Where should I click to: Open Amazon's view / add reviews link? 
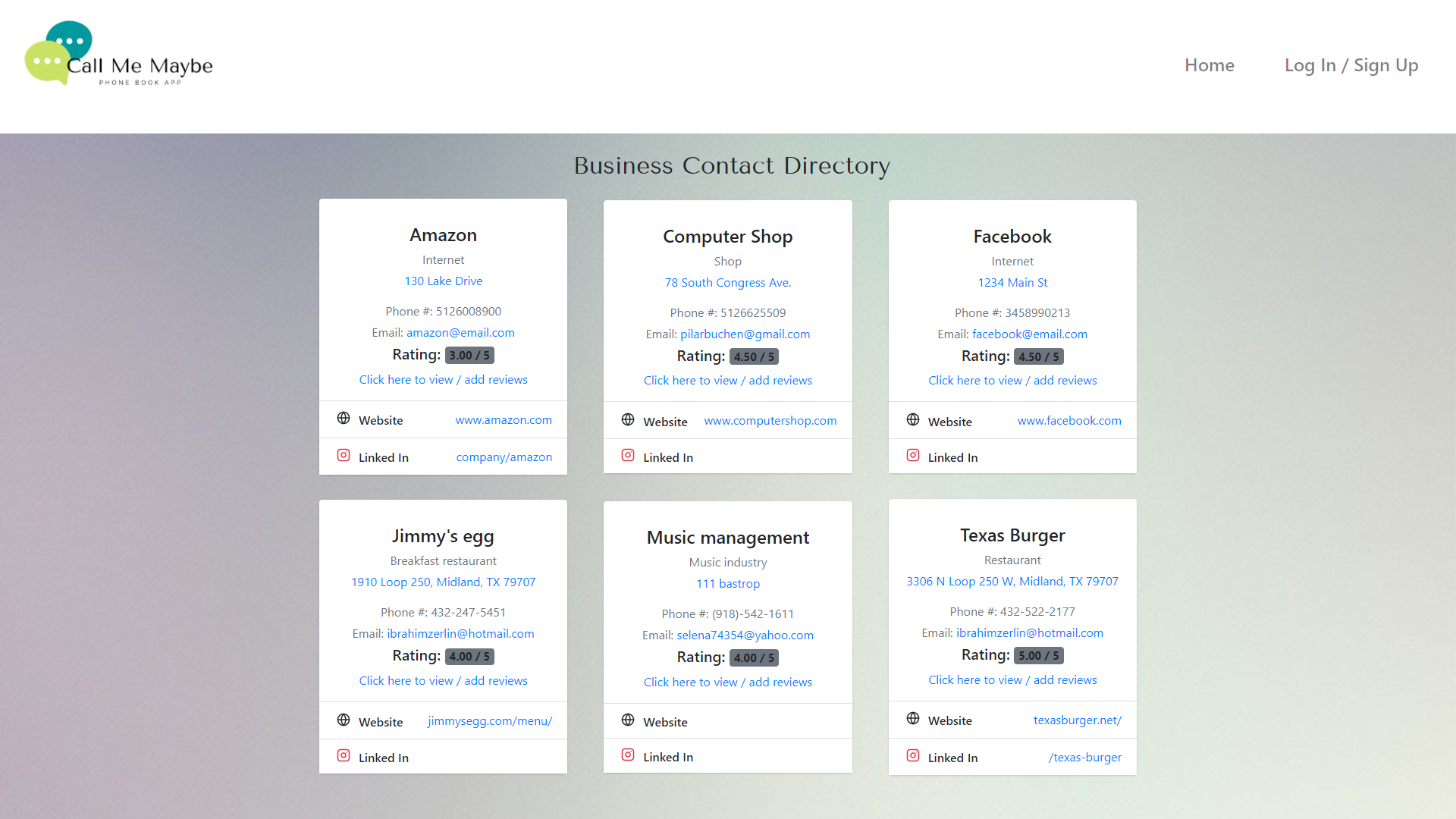443,379
